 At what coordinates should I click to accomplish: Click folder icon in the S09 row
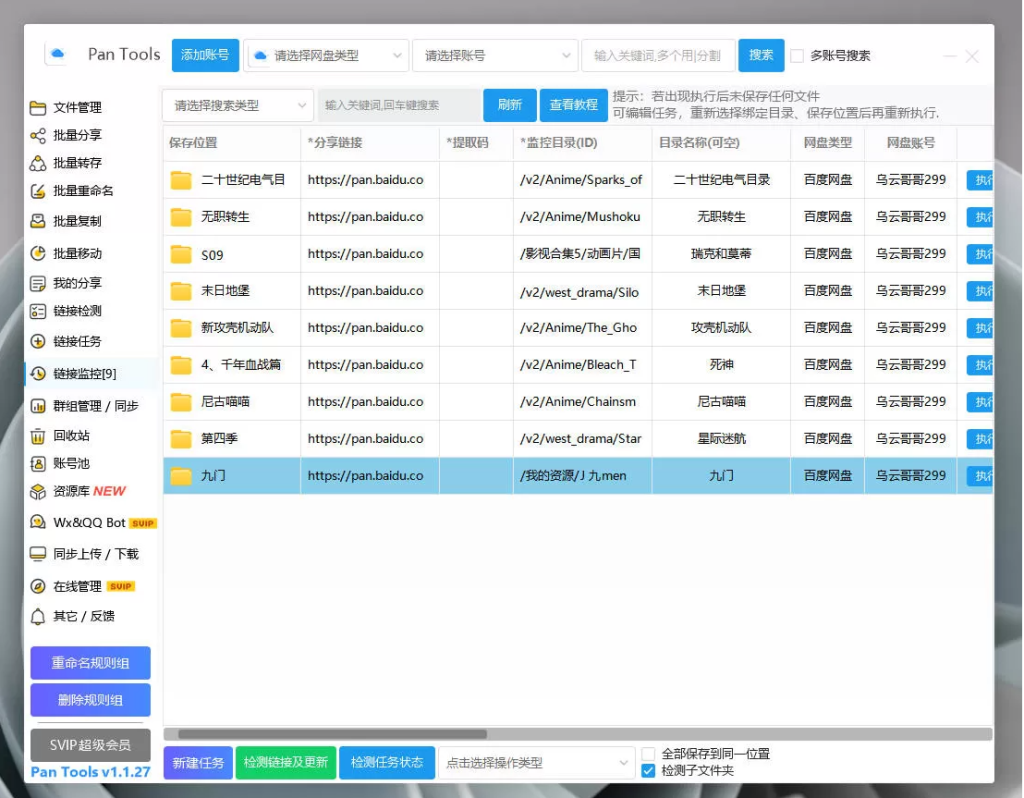(x=181, y=254)
